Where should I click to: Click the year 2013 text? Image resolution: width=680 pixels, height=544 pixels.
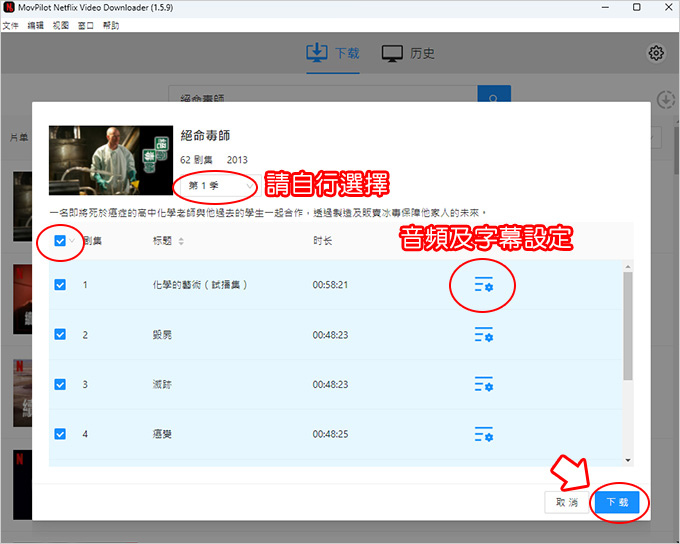[x=237, y=160]
